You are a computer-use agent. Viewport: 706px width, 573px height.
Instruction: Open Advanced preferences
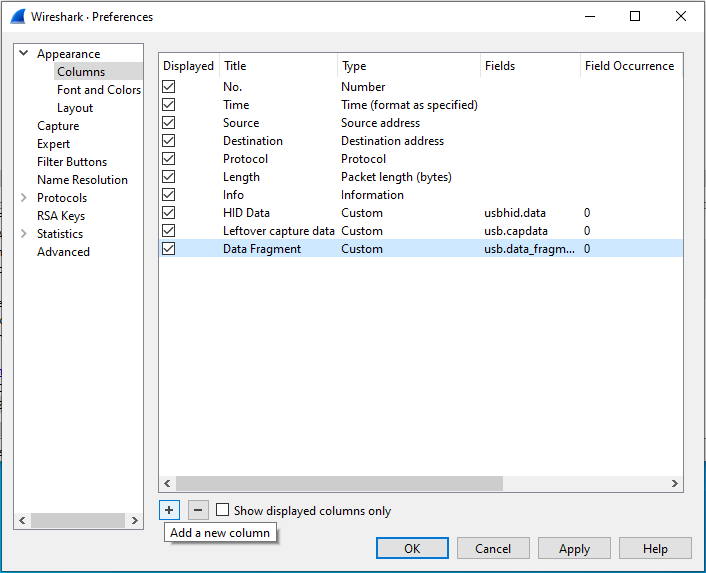point(63,252)
